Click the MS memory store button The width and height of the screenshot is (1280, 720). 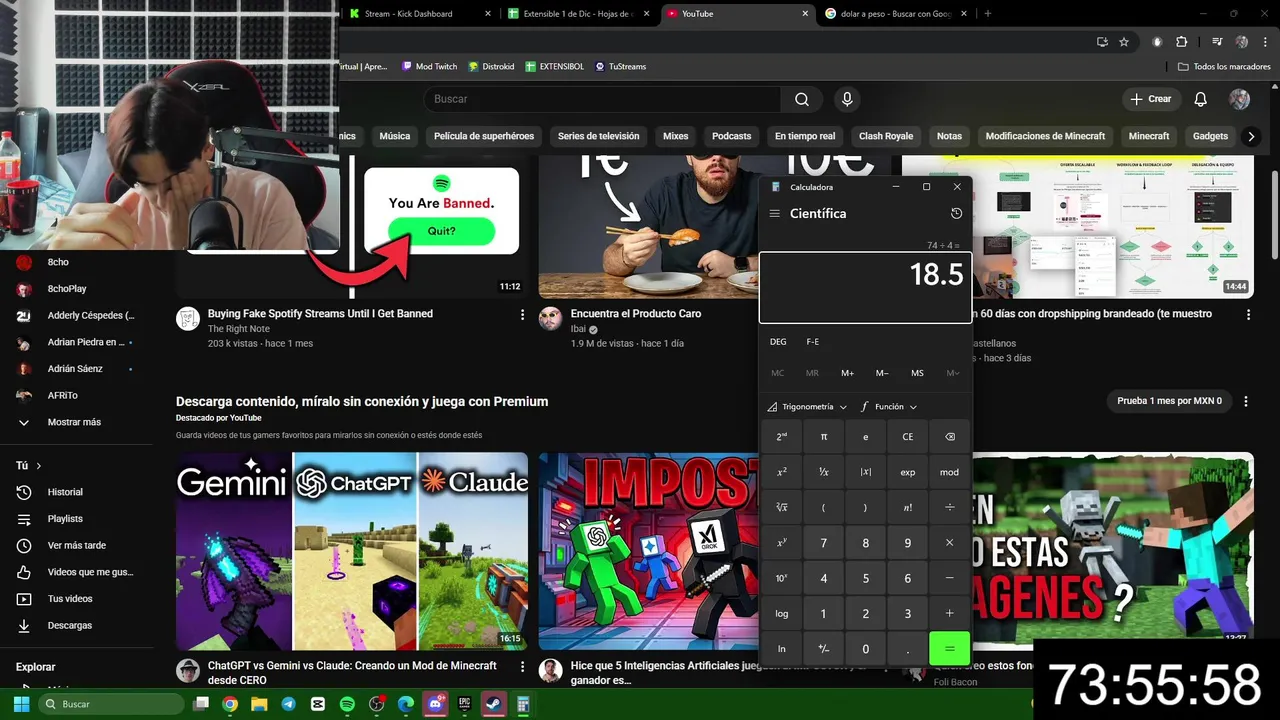pos(917,373)
